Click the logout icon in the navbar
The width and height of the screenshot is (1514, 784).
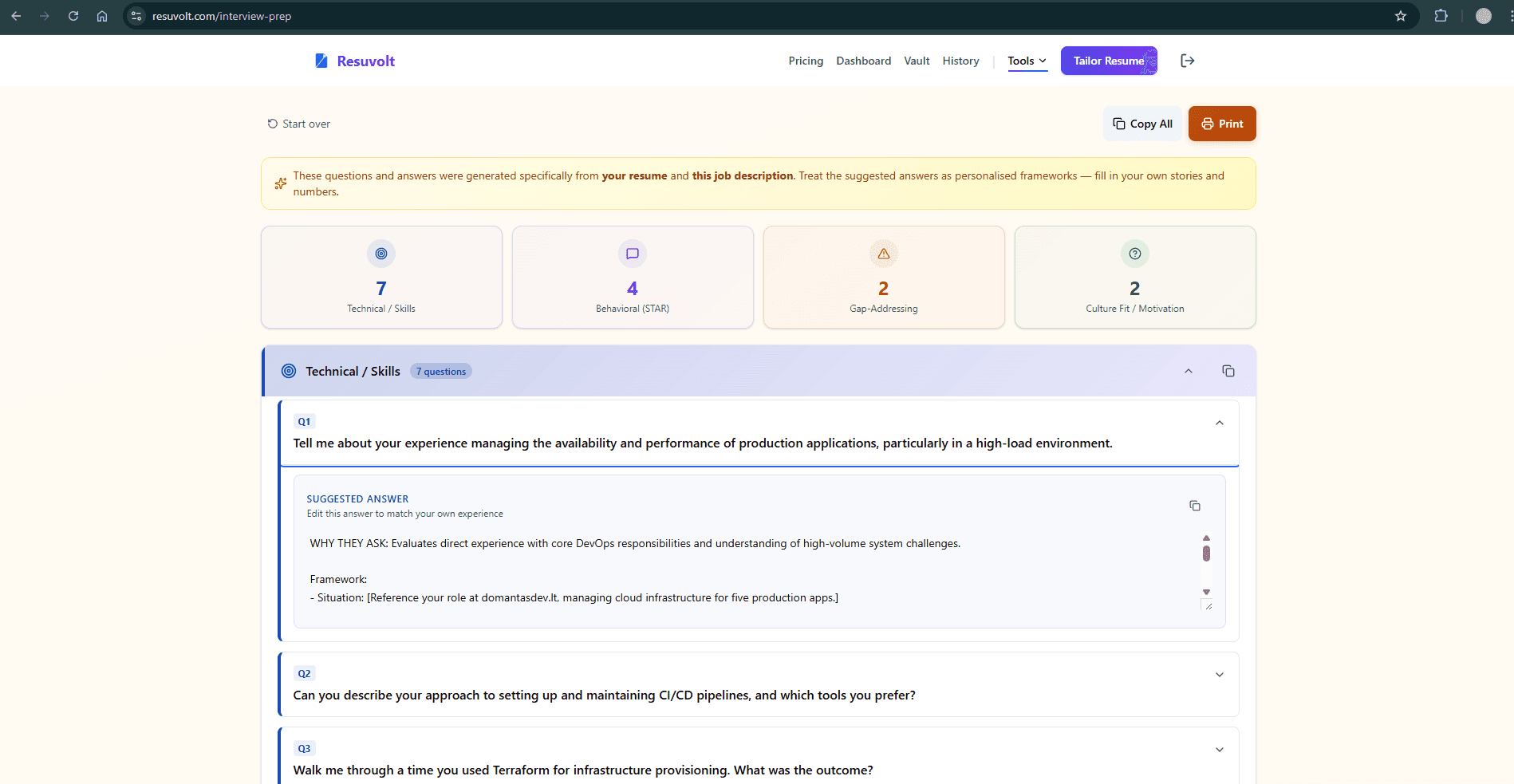click(x=1188, y=60)
